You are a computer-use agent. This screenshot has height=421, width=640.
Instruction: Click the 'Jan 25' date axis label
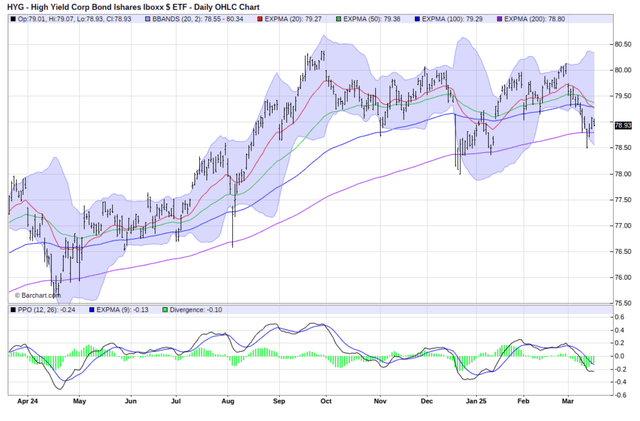(476, 401)
